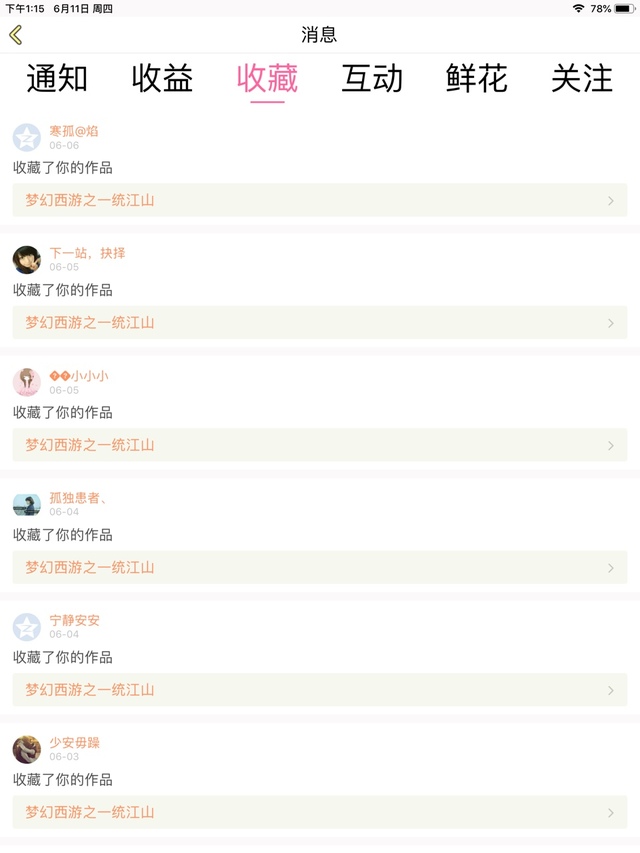Open username link 宁静安安
The height and width of the screenshot is (853, 640).
pos(75,620)
